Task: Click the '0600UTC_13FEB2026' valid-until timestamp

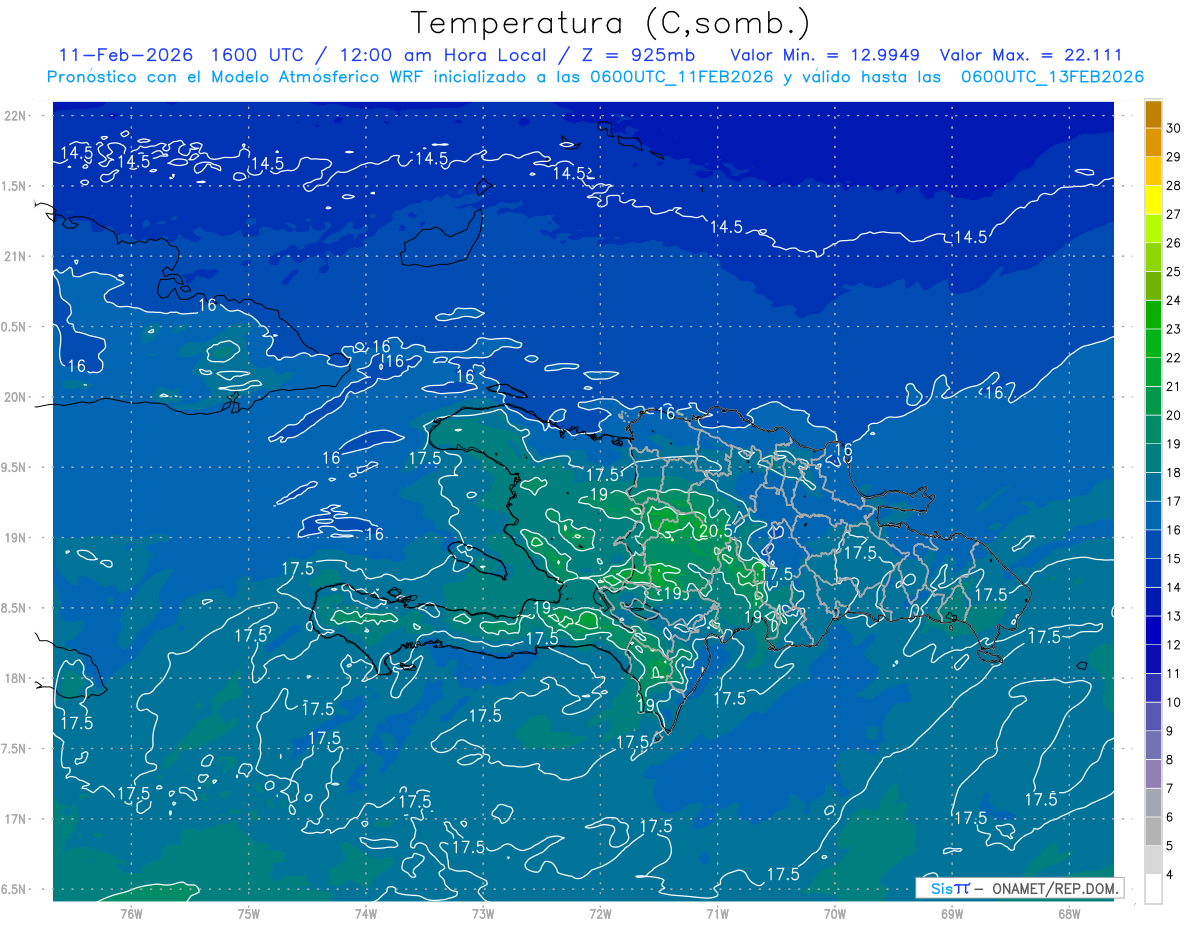Action: [x=1052, y=77]
